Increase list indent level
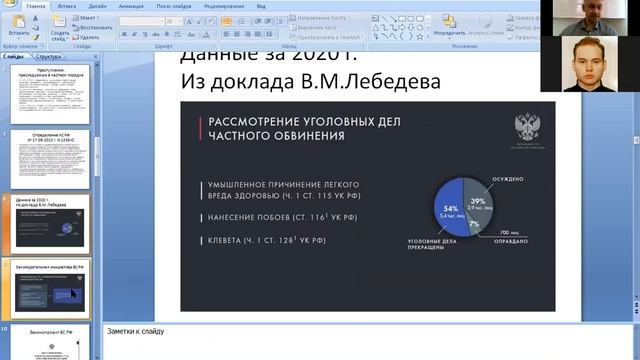Viewport: 640px width, 360px height. pos(268,21)
